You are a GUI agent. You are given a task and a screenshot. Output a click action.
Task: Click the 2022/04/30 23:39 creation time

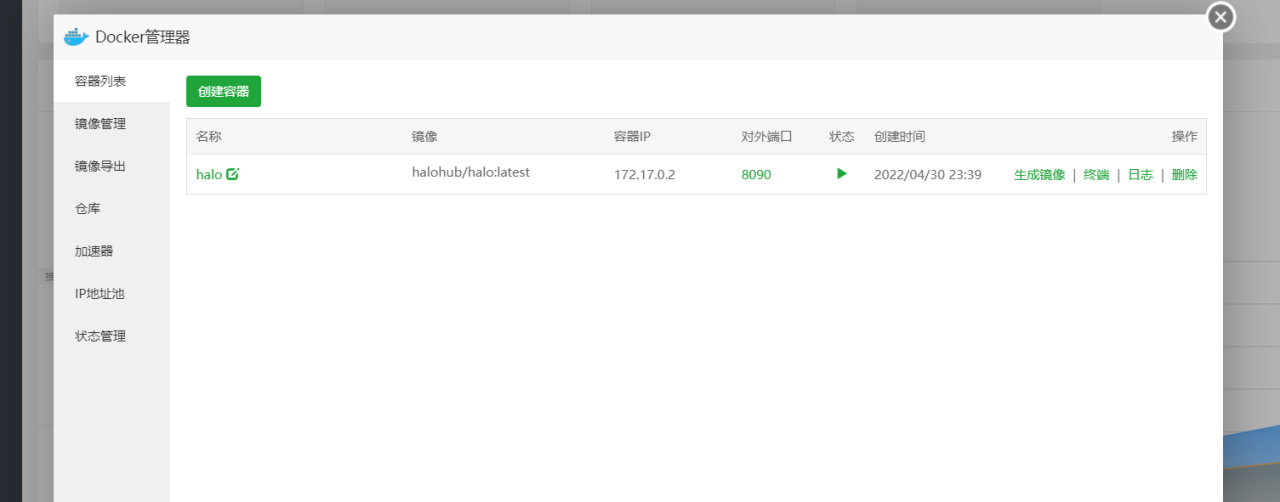click(928, 174)
